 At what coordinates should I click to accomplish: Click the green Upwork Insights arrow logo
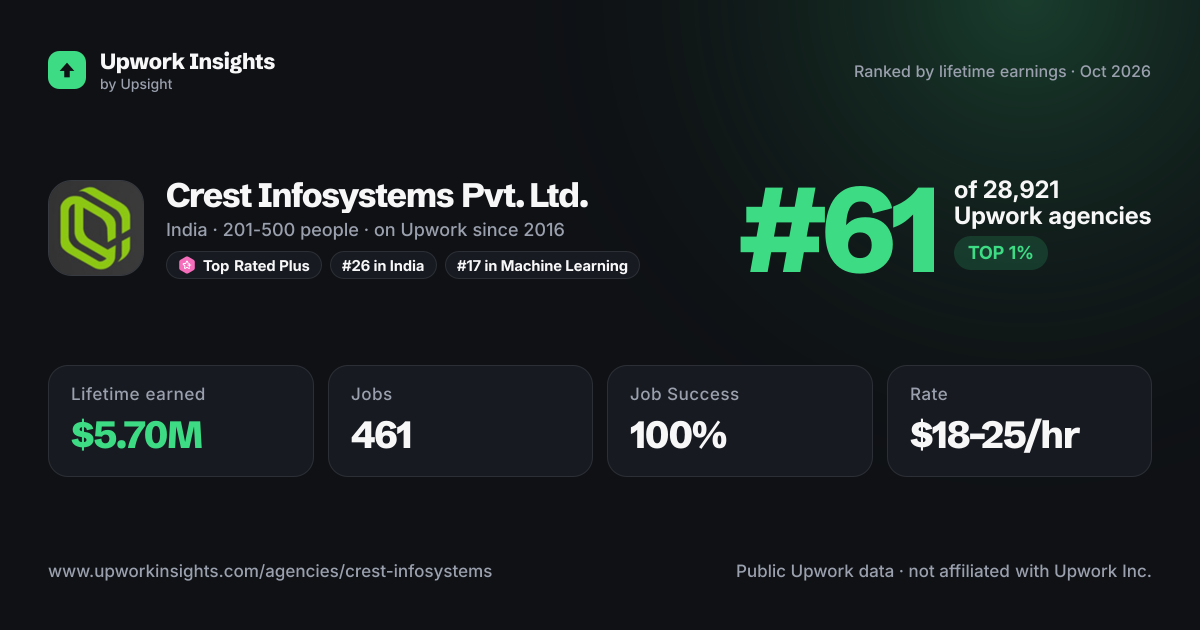tap(67, 70)
